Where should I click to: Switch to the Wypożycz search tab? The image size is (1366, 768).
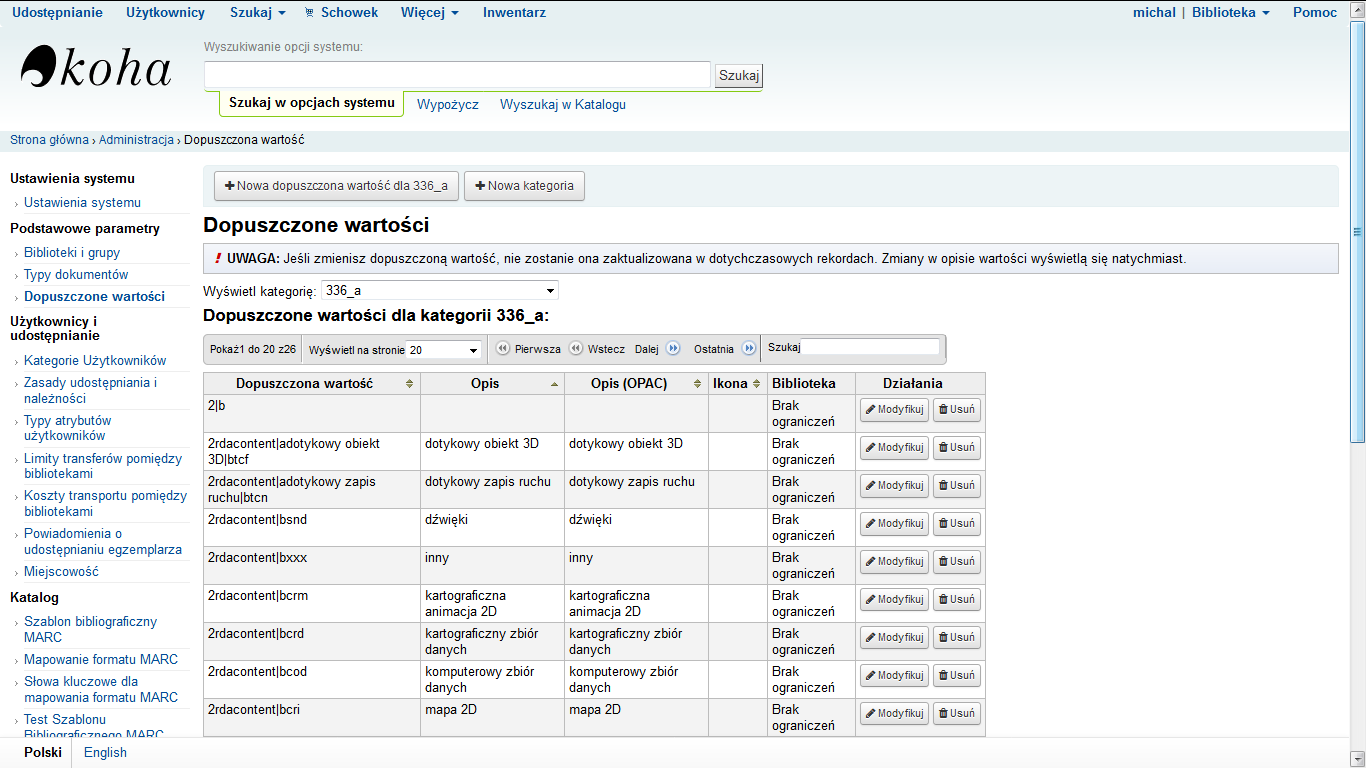[x=447, y=104]
